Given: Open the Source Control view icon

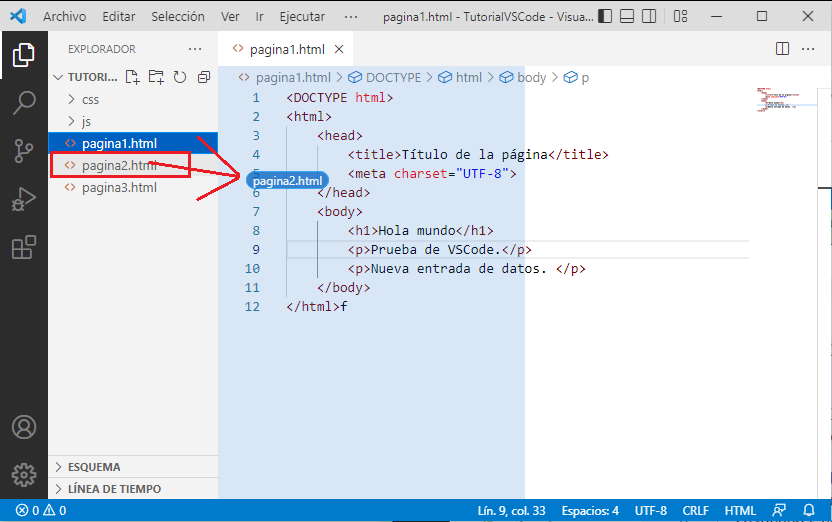Looking at the screenshot, I should [23, 151].
